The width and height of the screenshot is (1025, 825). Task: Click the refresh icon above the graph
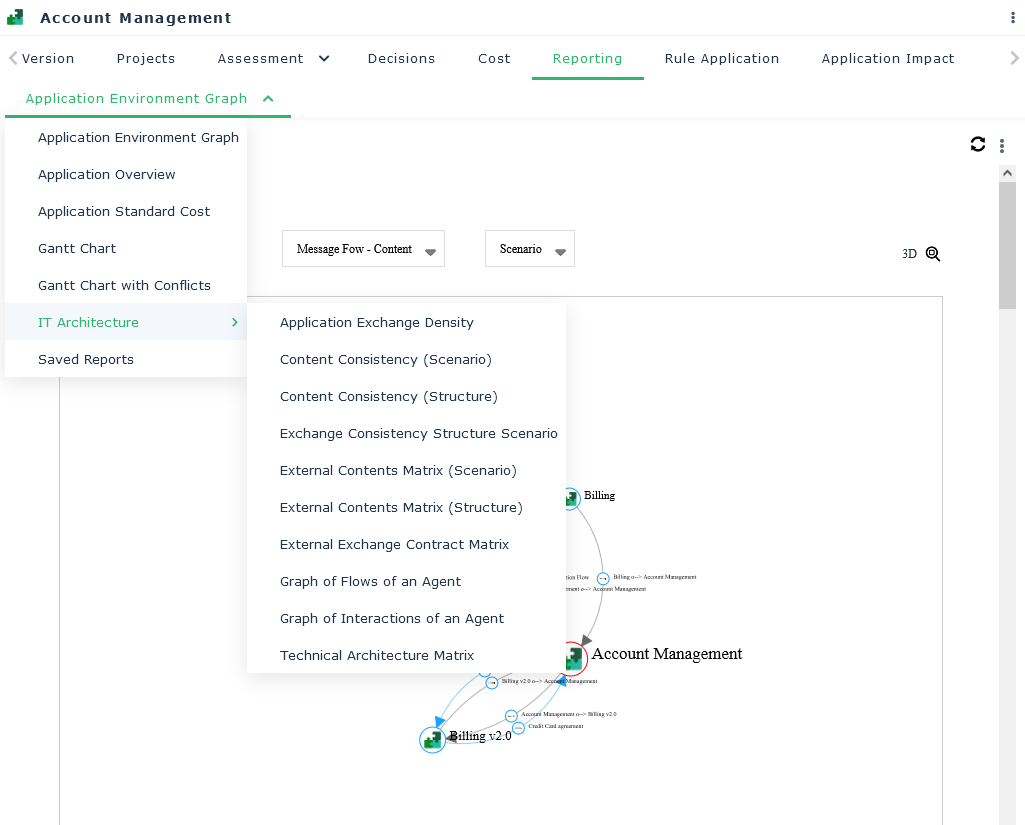(978, 145)
